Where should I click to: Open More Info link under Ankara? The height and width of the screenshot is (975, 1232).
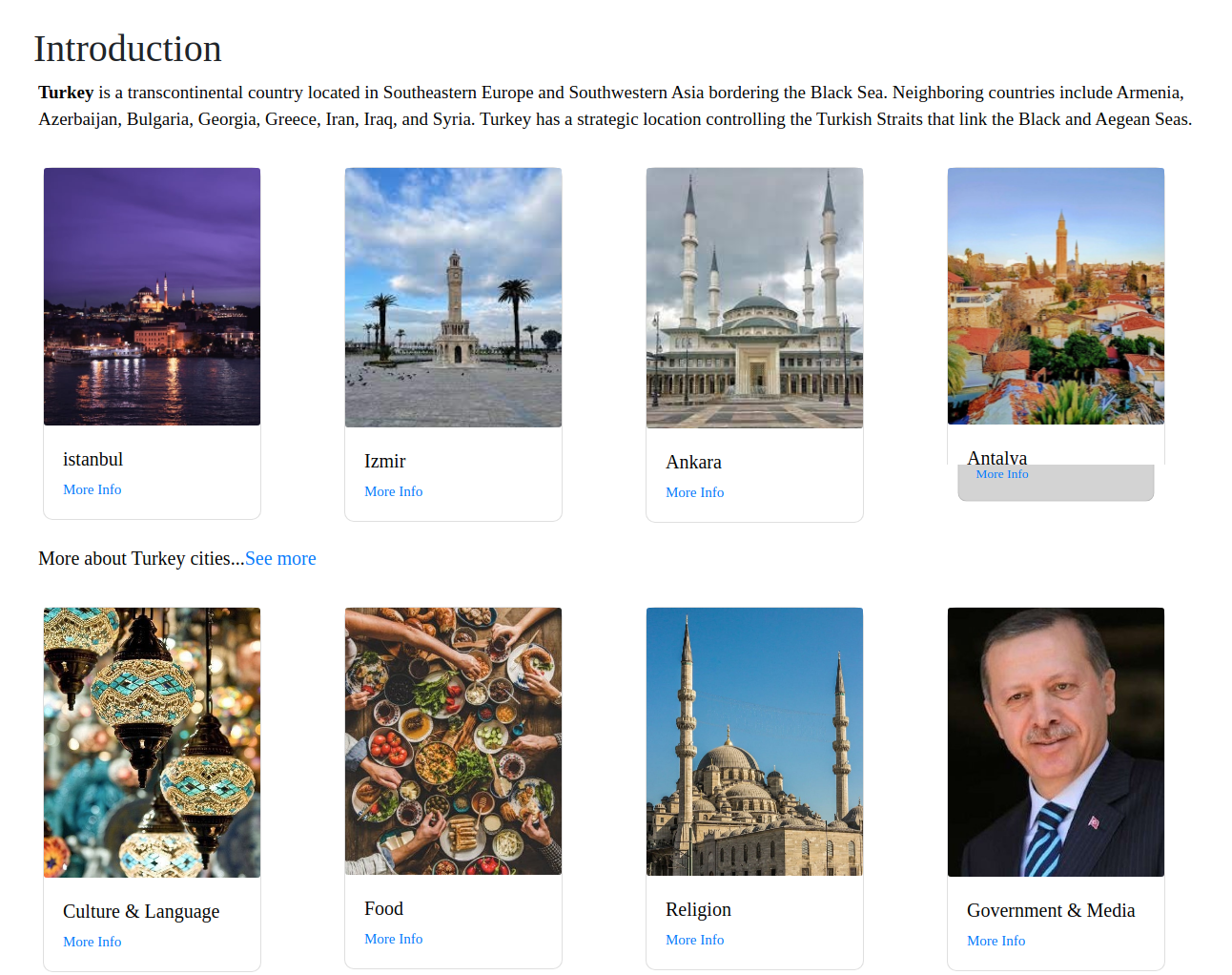pos(694,492)
